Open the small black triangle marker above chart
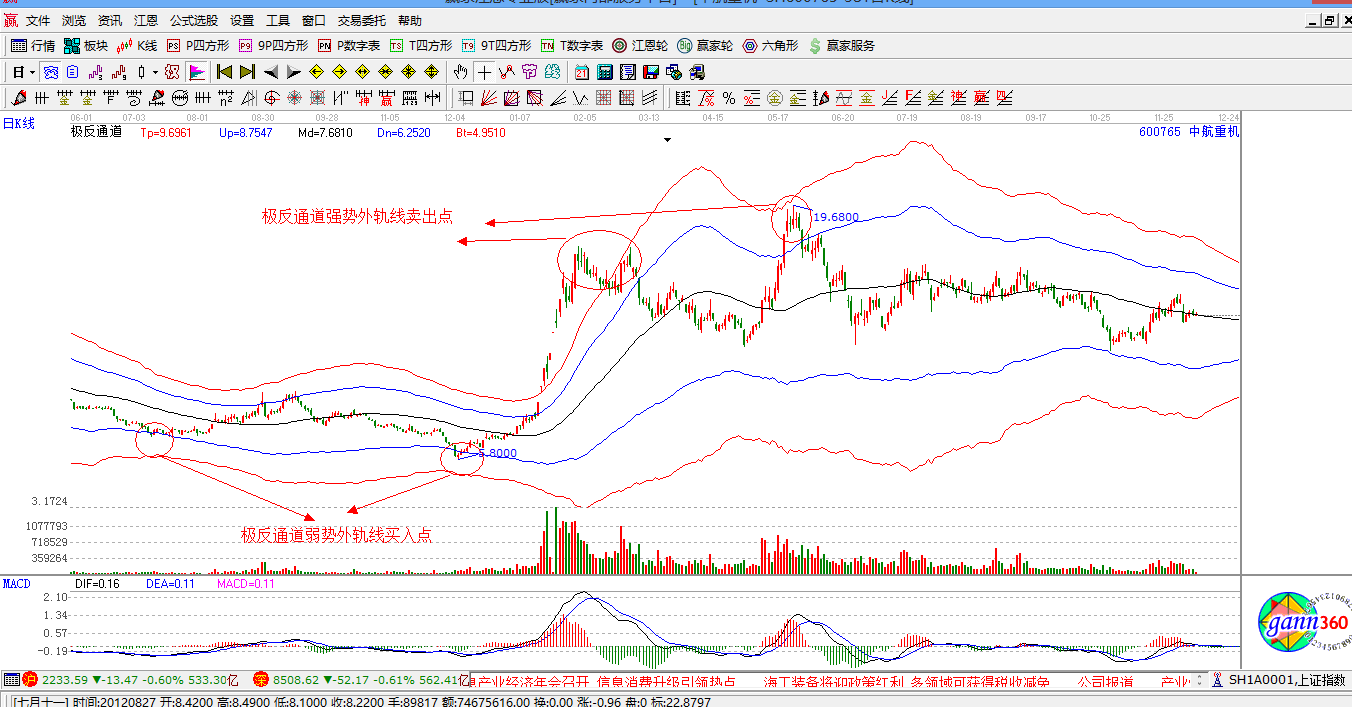Screen dimensions: 1352x707 tap(668, 140)
